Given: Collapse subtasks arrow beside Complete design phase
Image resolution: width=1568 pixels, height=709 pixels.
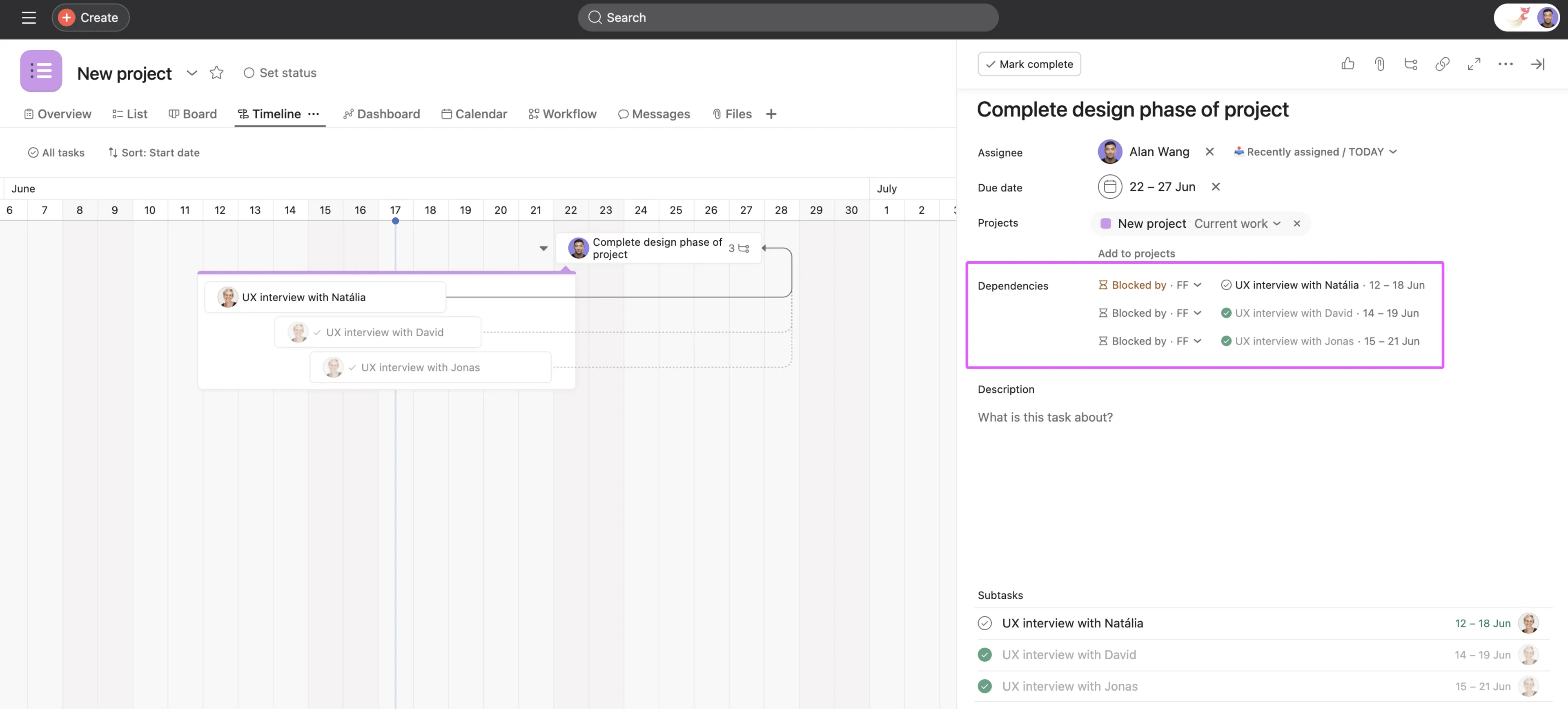Looking at the screenshot, I should [543, 248].
